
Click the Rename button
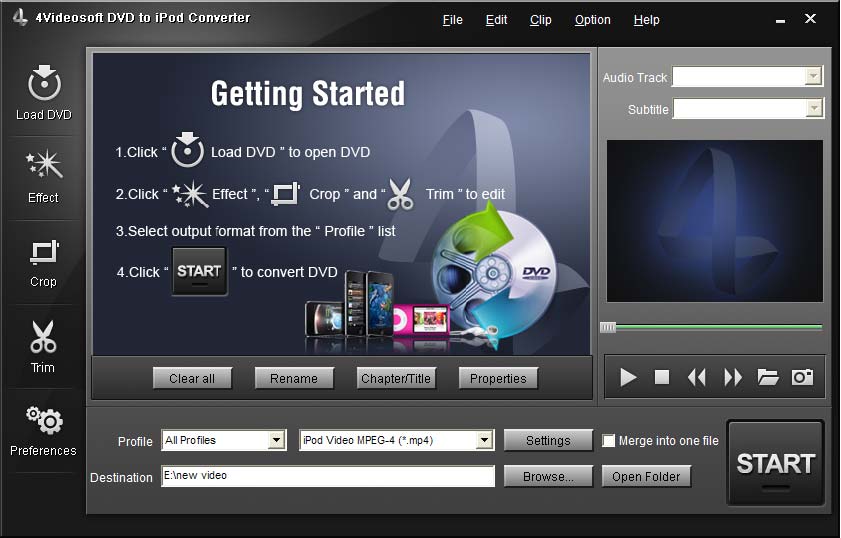[294, 378]
